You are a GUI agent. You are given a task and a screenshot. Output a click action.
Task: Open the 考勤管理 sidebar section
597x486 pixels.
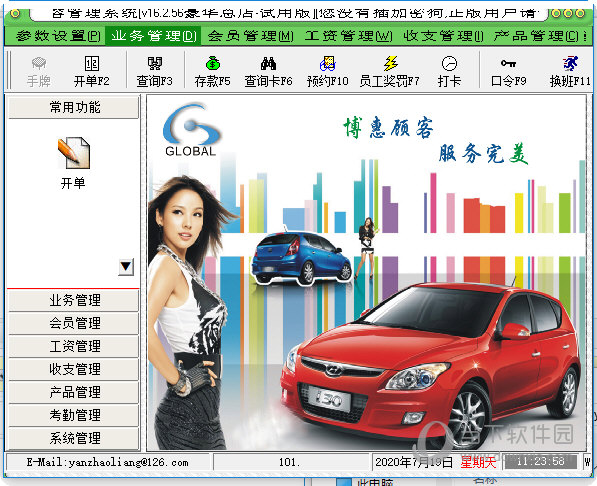(x=73, y=415)
